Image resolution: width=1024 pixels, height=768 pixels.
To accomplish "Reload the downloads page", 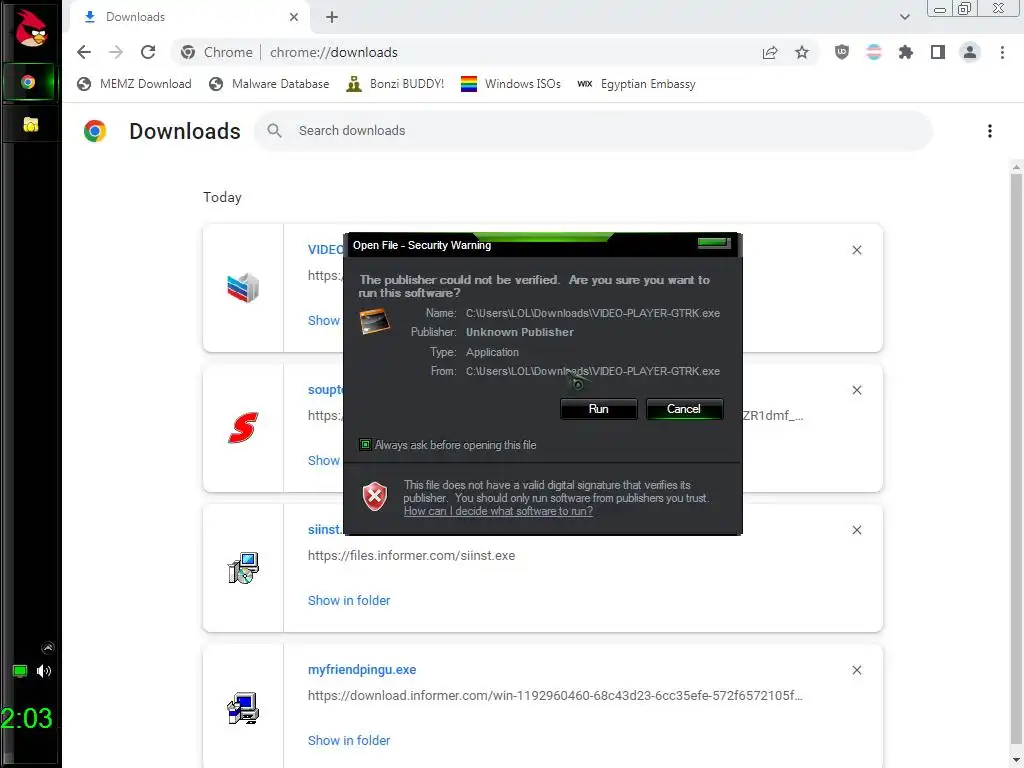I will pos(148,52).
